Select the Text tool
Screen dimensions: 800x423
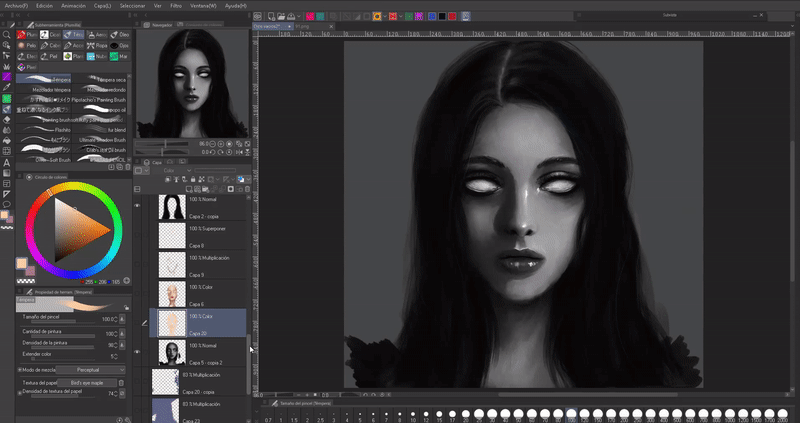click(x=7, y=162)
